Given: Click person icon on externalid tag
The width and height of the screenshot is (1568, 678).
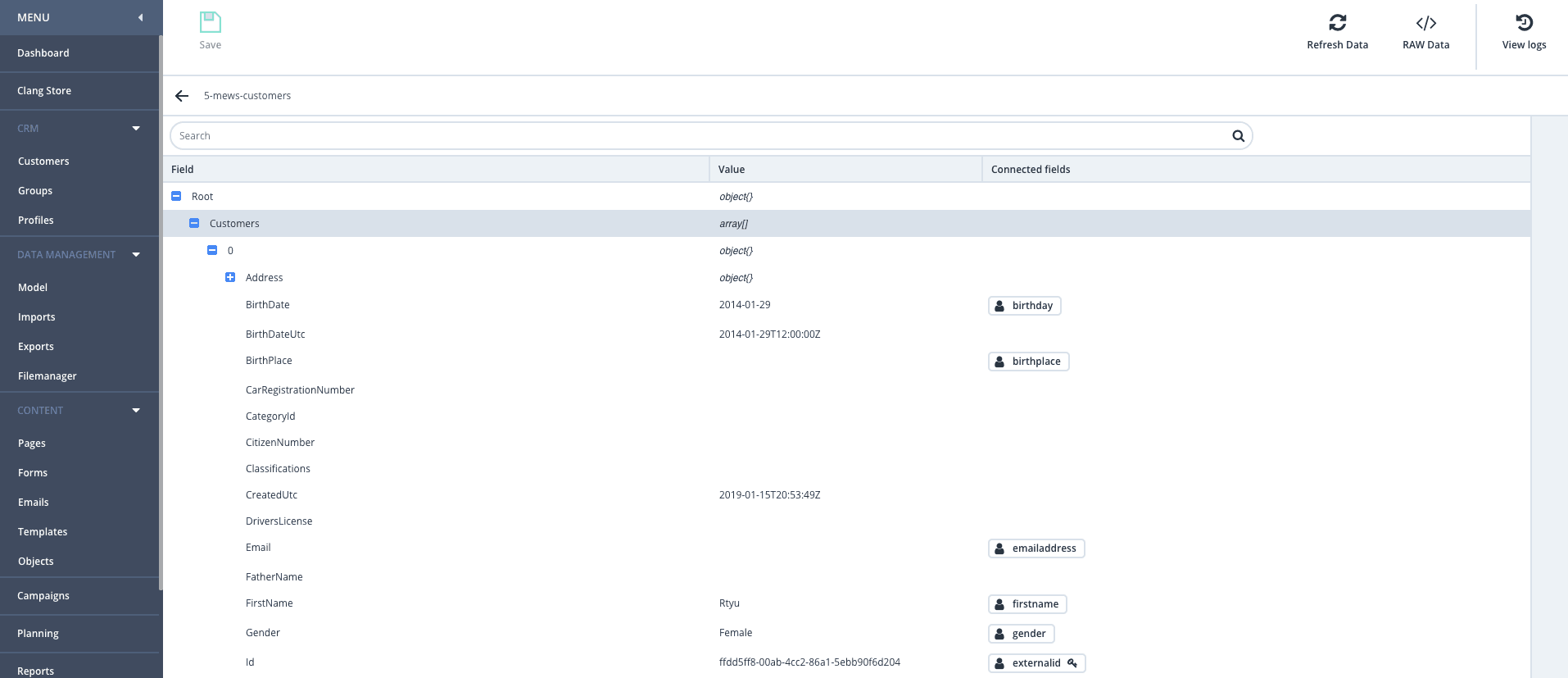Looking at the screenshot, I should [x=999, y=663].
